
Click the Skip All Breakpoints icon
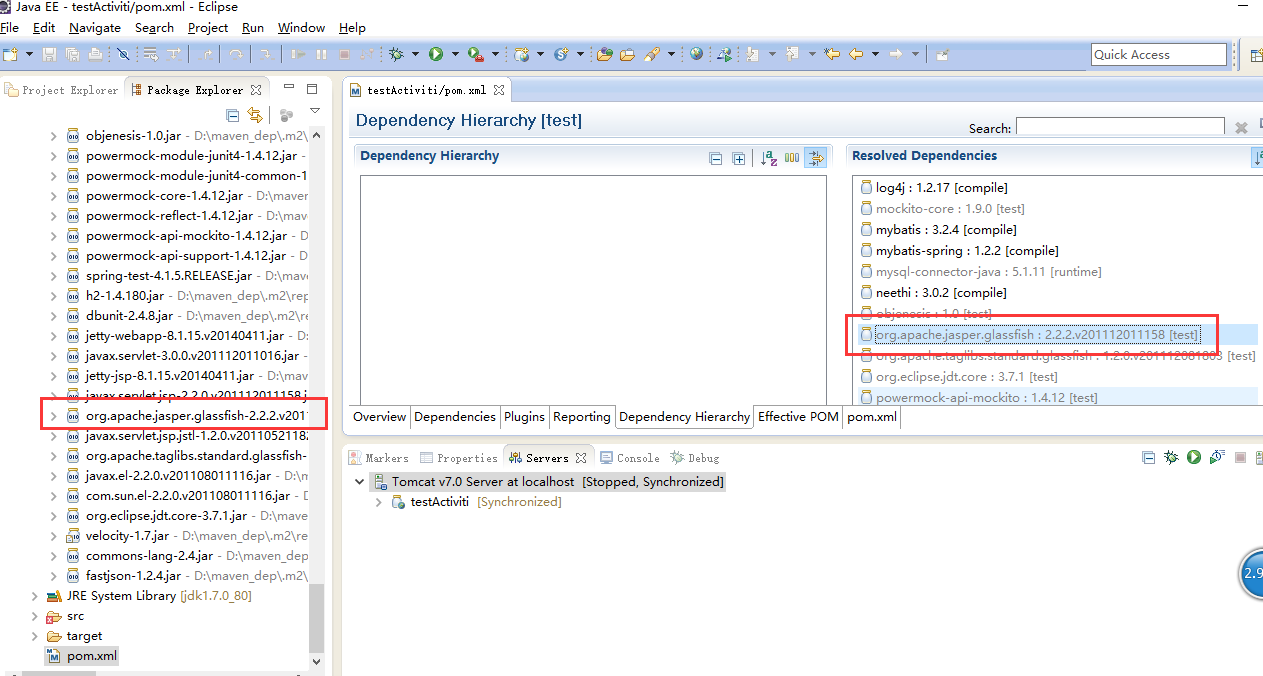tap(123, 54)
